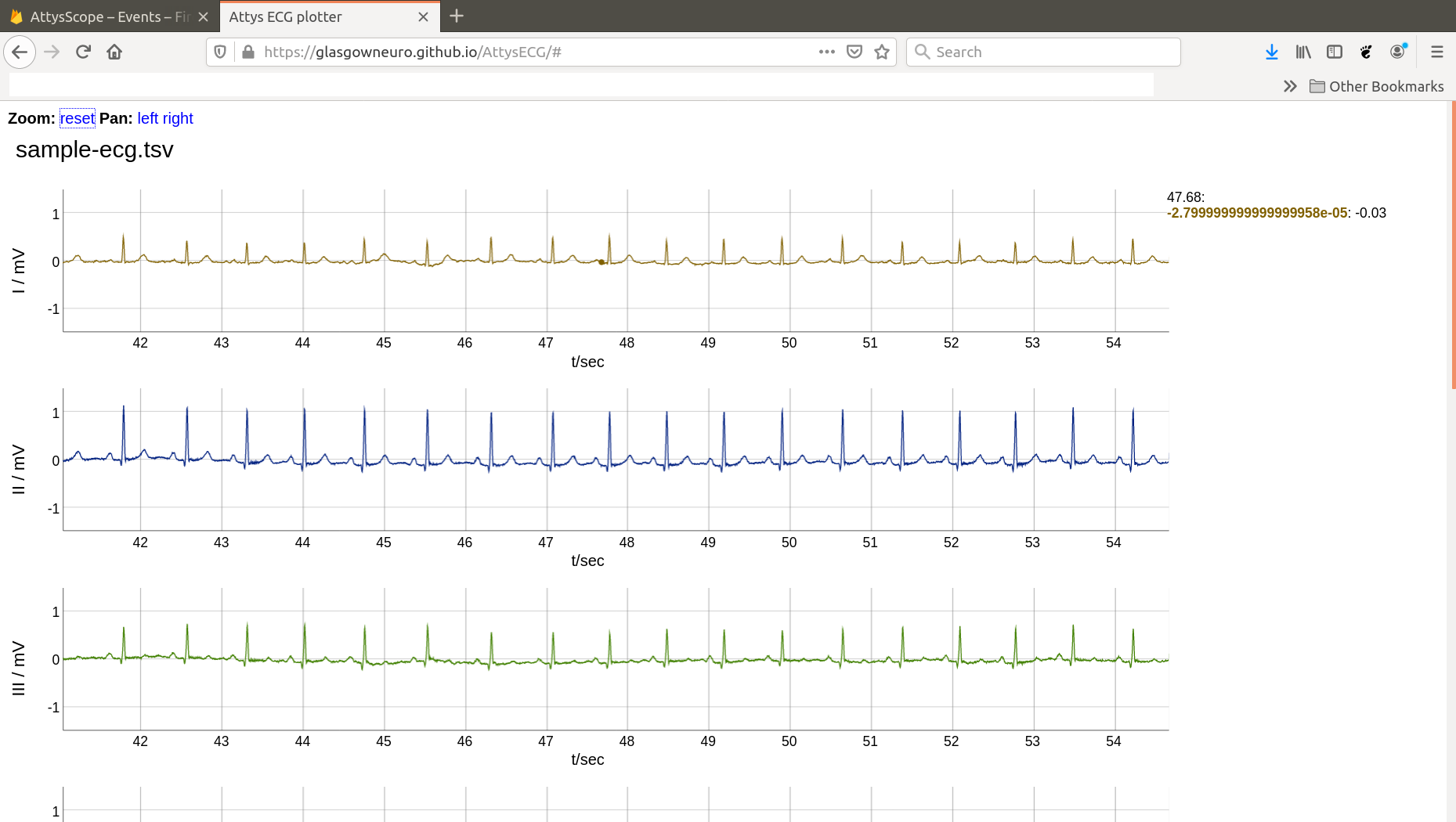Click the lead I / mV axis label
Image resolution: width=1456 pixels, height=822 pixels.
click(x=19, y=271)
